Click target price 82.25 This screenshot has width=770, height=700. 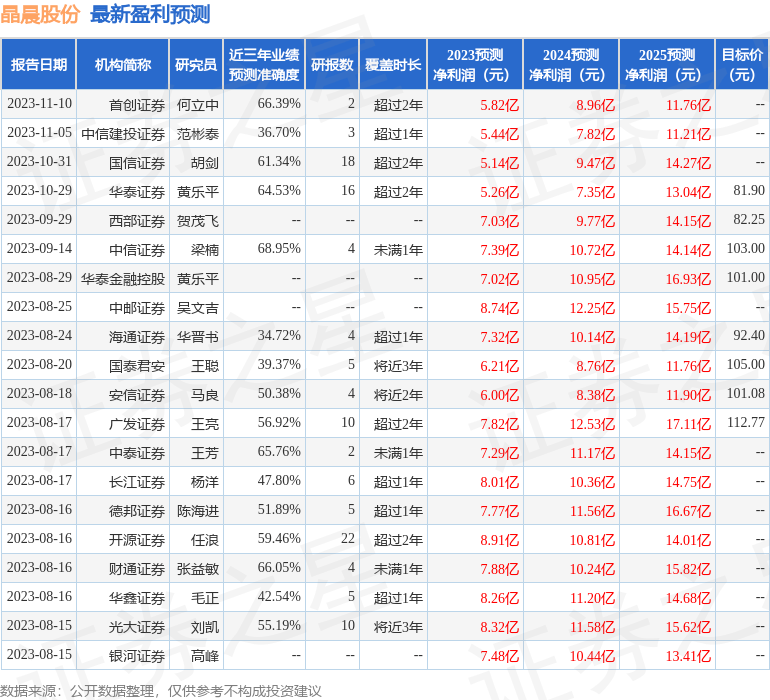coord(749,220)
